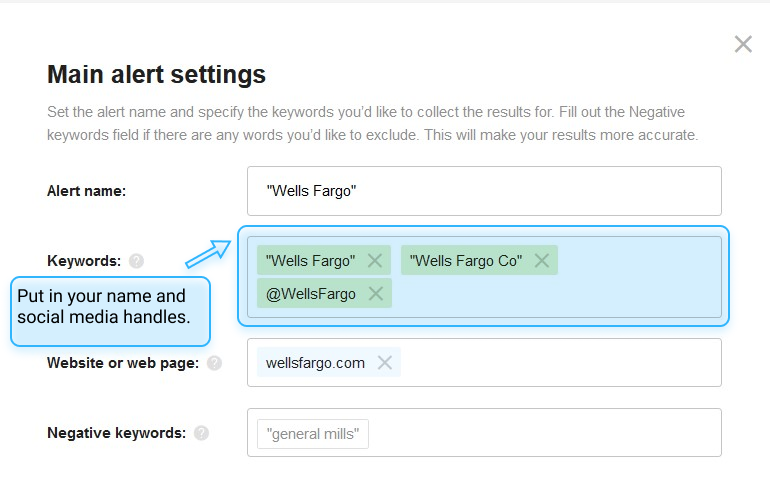770x487 pixels.
Task: Remove the "Wells Fargo Co" keyword tag
Action: click(x=542, y=261)
